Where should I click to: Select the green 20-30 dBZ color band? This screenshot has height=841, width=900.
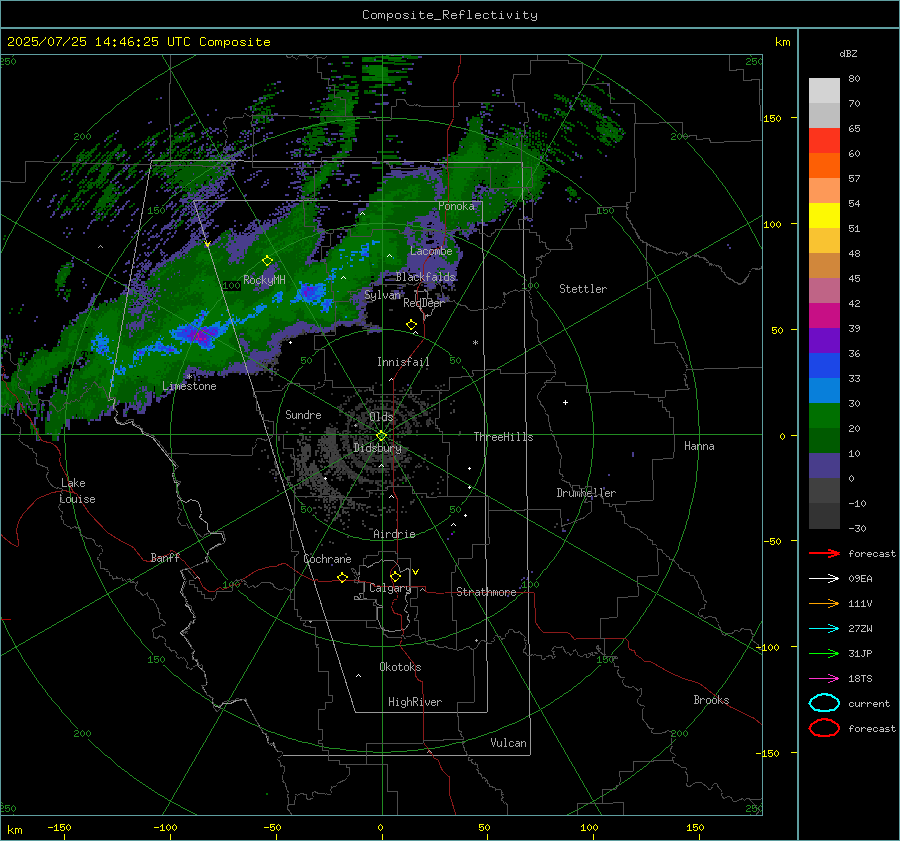824,415
